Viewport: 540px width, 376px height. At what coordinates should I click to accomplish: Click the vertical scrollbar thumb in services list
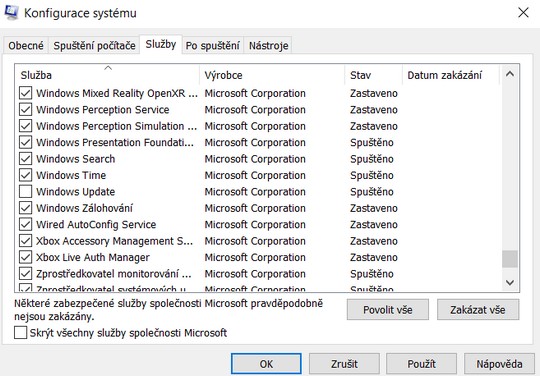[510, 259]
